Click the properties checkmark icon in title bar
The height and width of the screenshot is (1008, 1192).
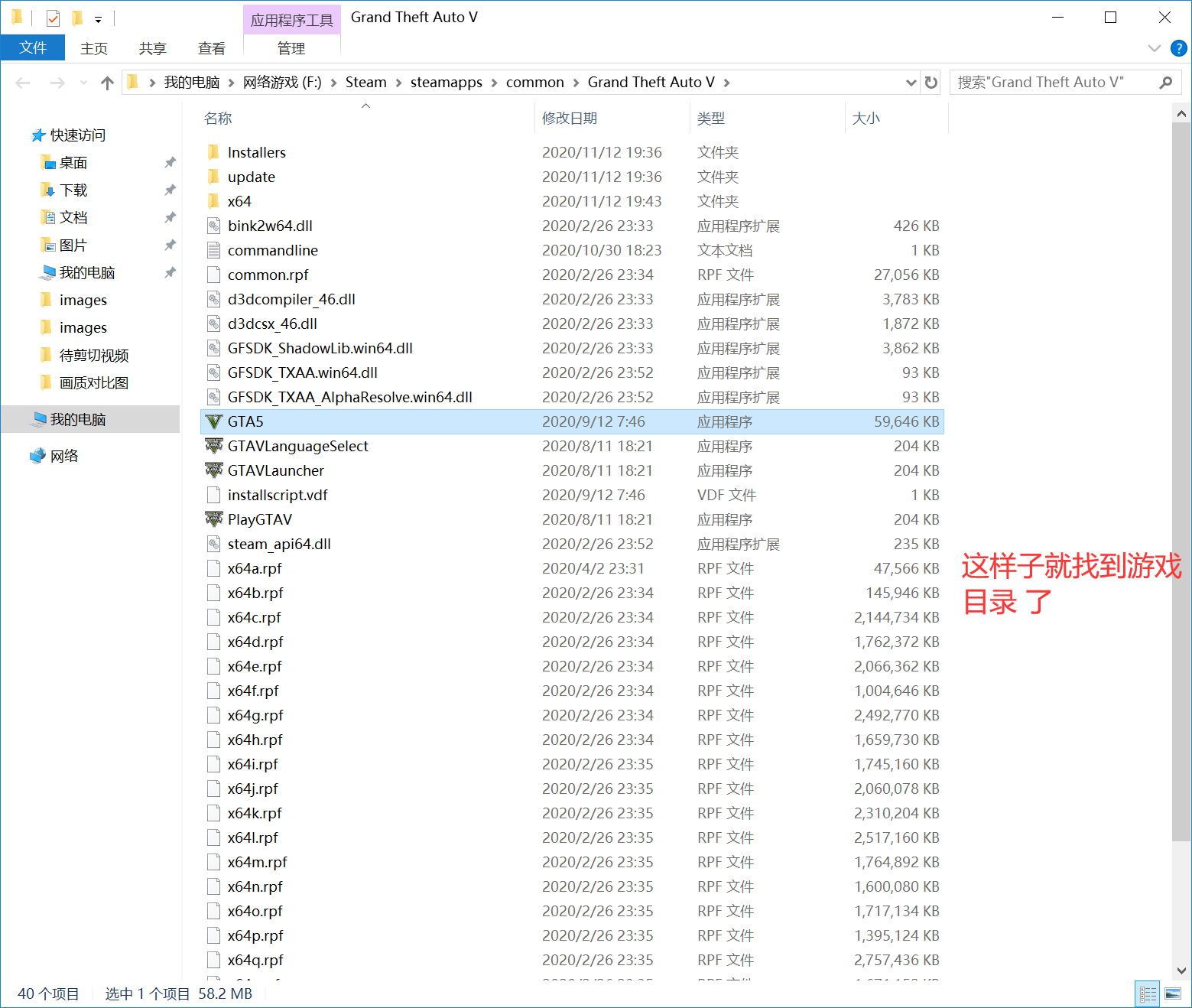pyautogui.click(x=53, y=18)
